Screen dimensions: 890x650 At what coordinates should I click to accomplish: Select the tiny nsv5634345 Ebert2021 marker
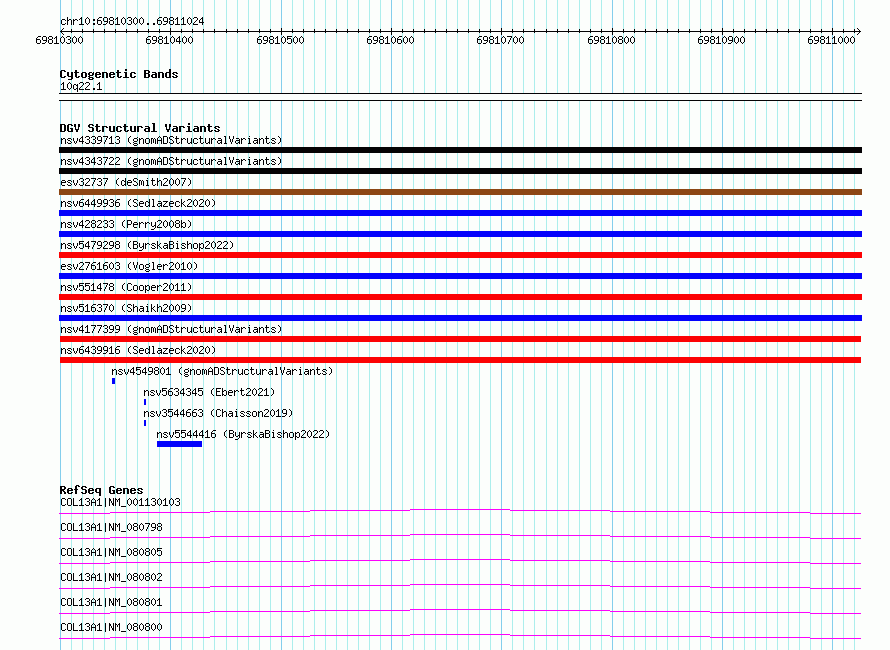[145, 402]
